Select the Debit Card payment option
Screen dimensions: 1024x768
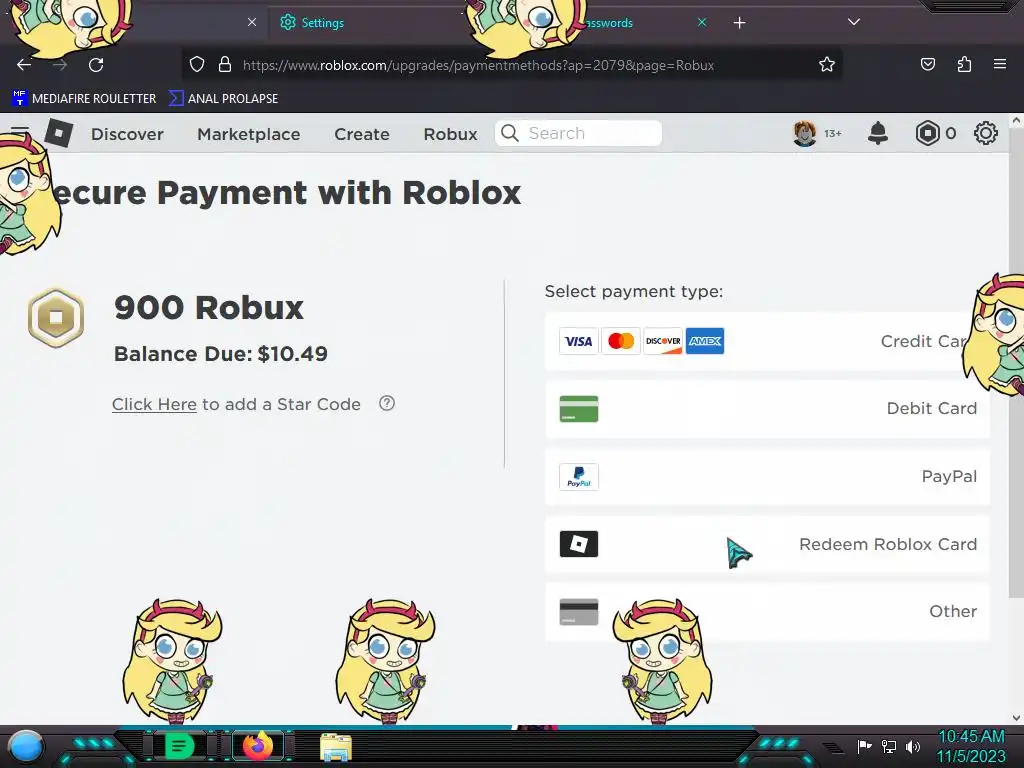click(x=767, y=409)
